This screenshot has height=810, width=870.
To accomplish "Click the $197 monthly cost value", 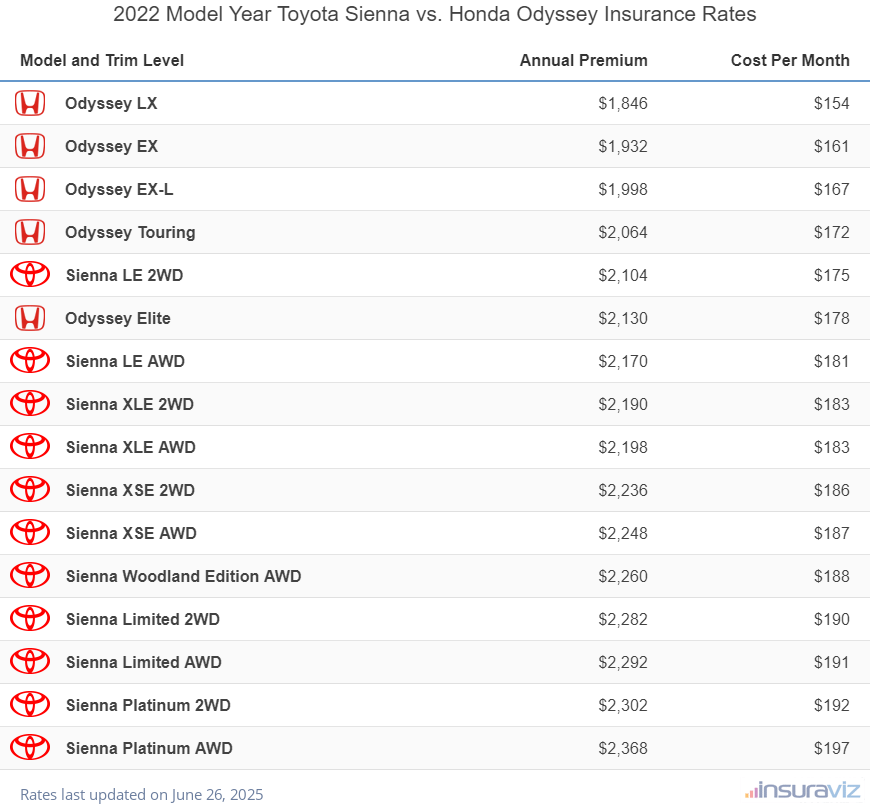I will [x=831, y=748].
